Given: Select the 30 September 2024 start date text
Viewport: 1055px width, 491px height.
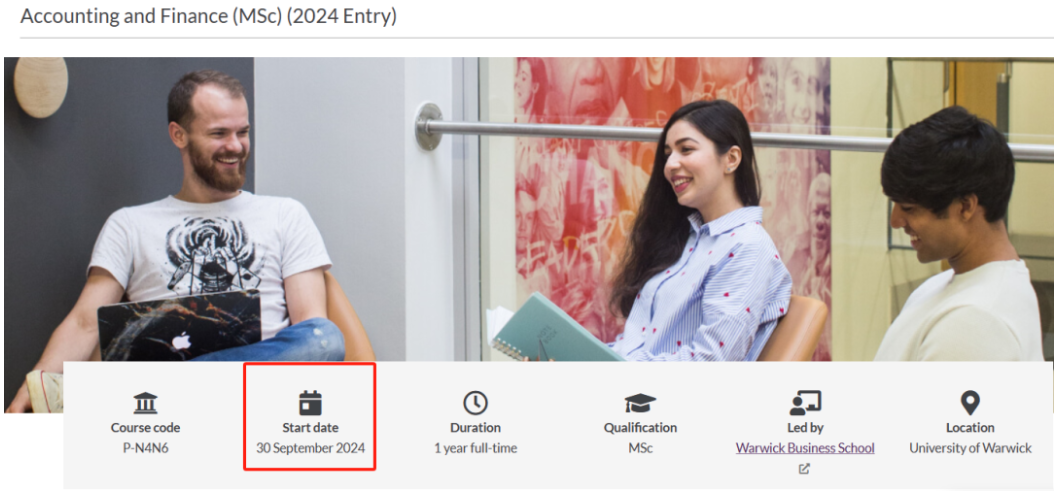Looking at the screenshot, I should click(x=310, y=448).
